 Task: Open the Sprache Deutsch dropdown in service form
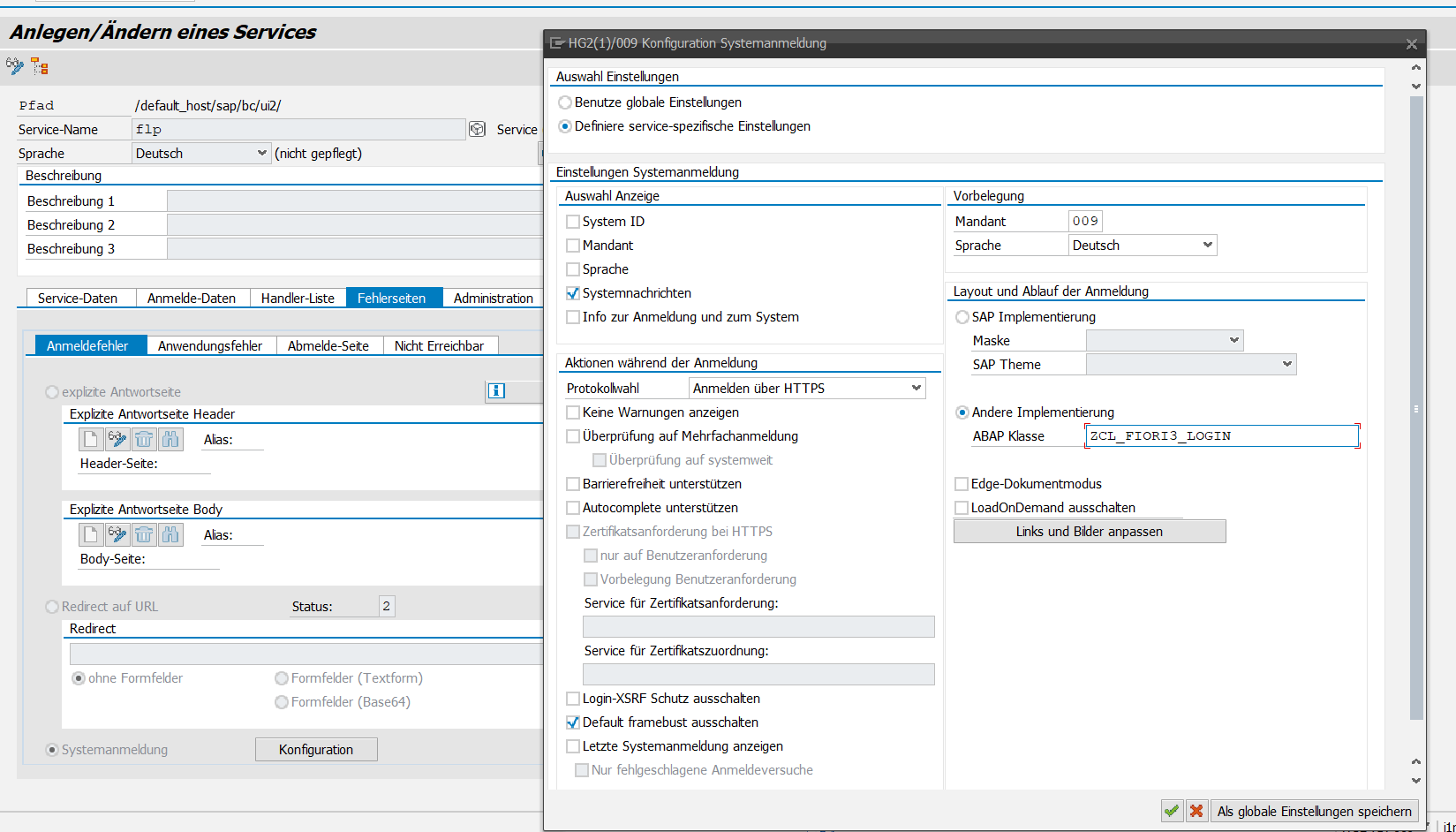click(261, 153)
